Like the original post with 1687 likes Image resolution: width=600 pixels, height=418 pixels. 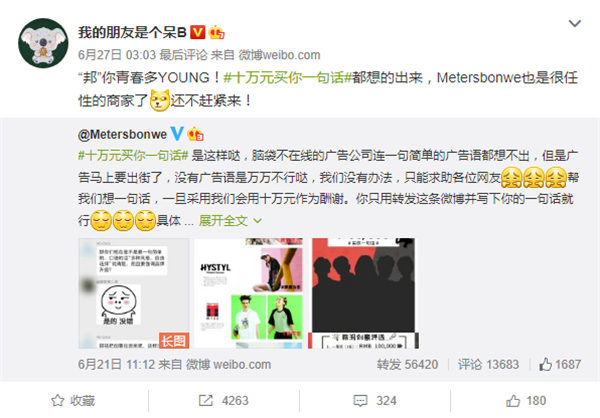[560, 364]
